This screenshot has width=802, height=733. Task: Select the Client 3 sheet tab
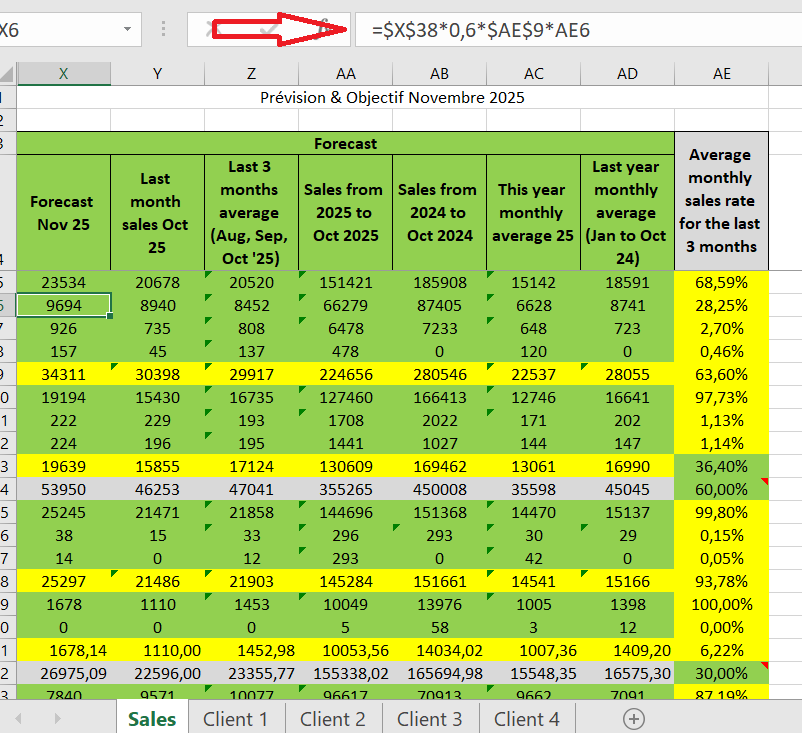click(x=430, y=718)
